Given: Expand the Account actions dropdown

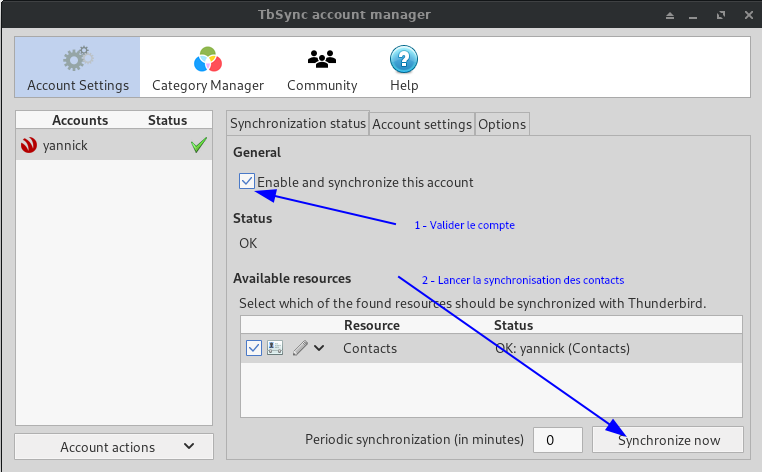Looking at the screenshot, I should [x=115, y=447].
